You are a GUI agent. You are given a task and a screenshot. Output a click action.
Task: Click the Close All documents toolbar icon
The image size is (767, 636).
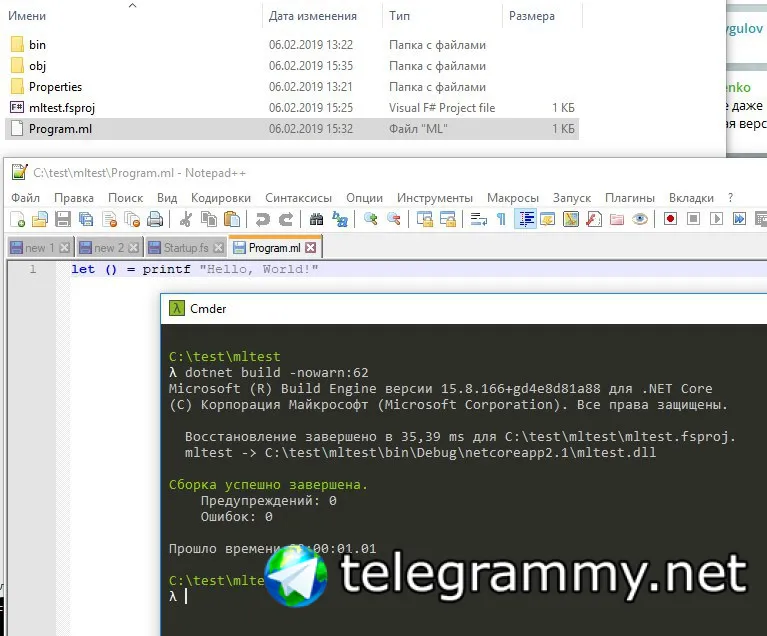(132, 219)
